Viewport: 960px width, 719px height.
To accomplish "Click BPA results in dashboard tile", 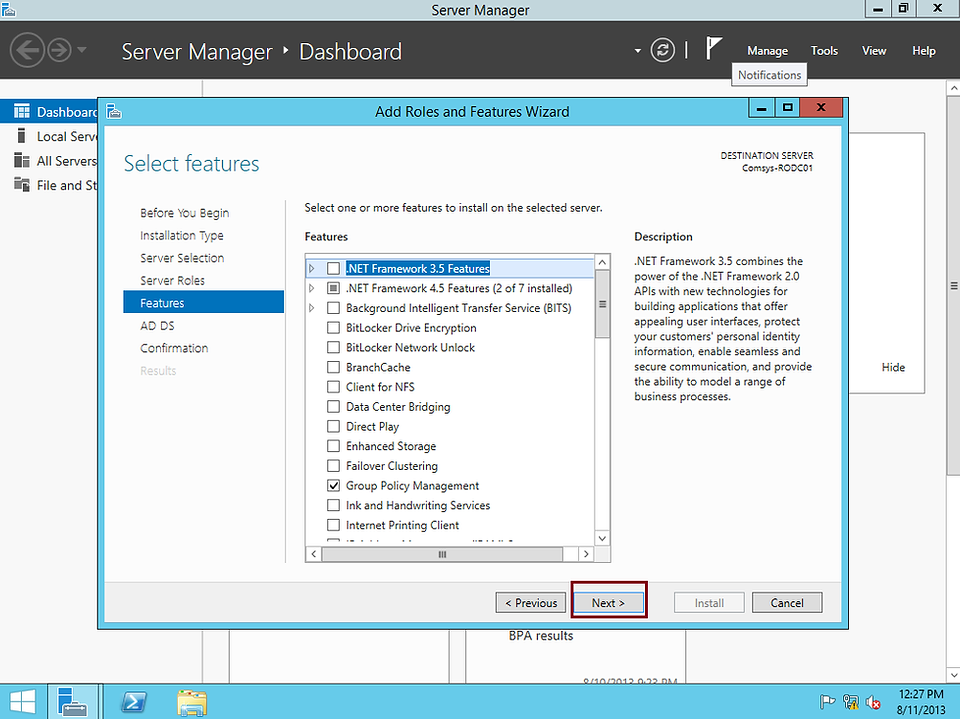I will pos(541,636).
